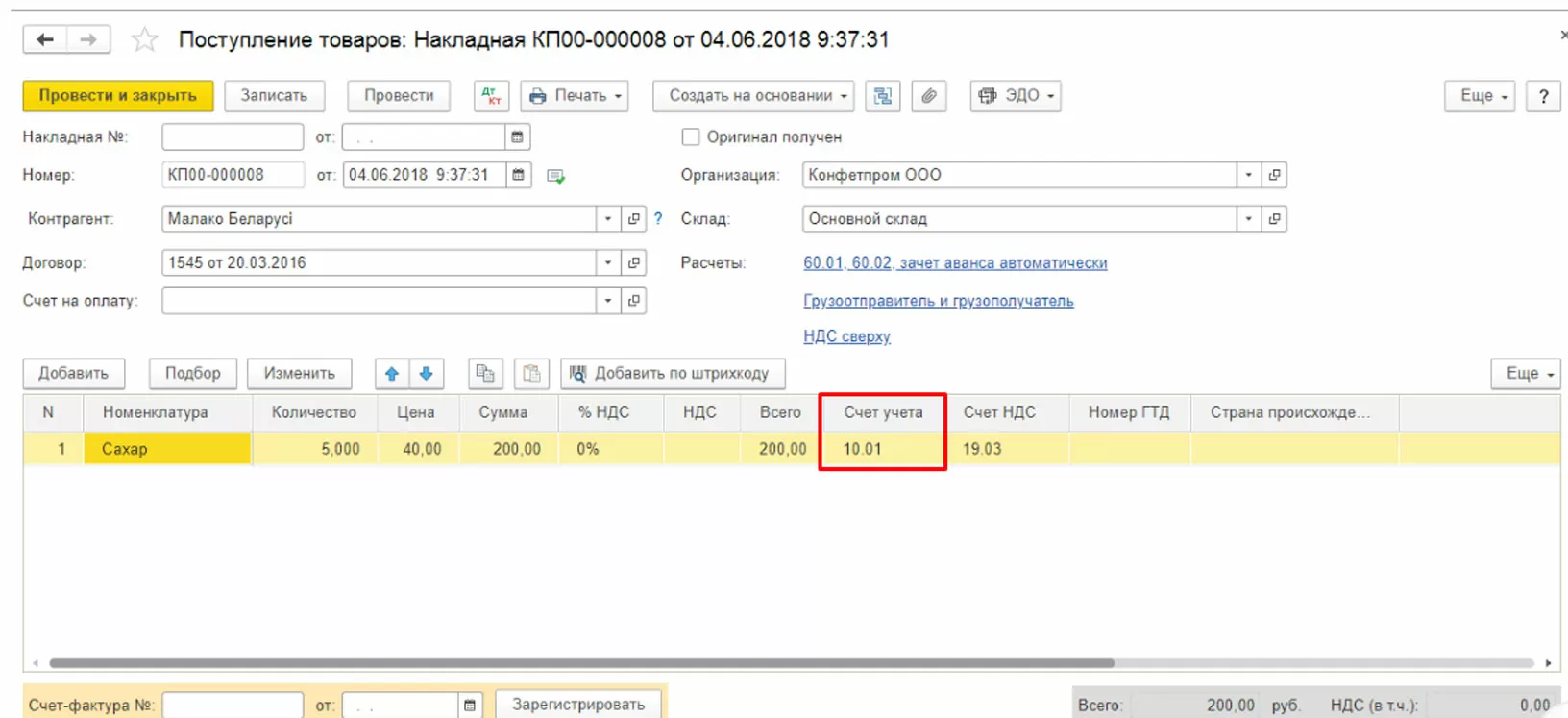Click the Номер field КП00-000008

[233, 175]
